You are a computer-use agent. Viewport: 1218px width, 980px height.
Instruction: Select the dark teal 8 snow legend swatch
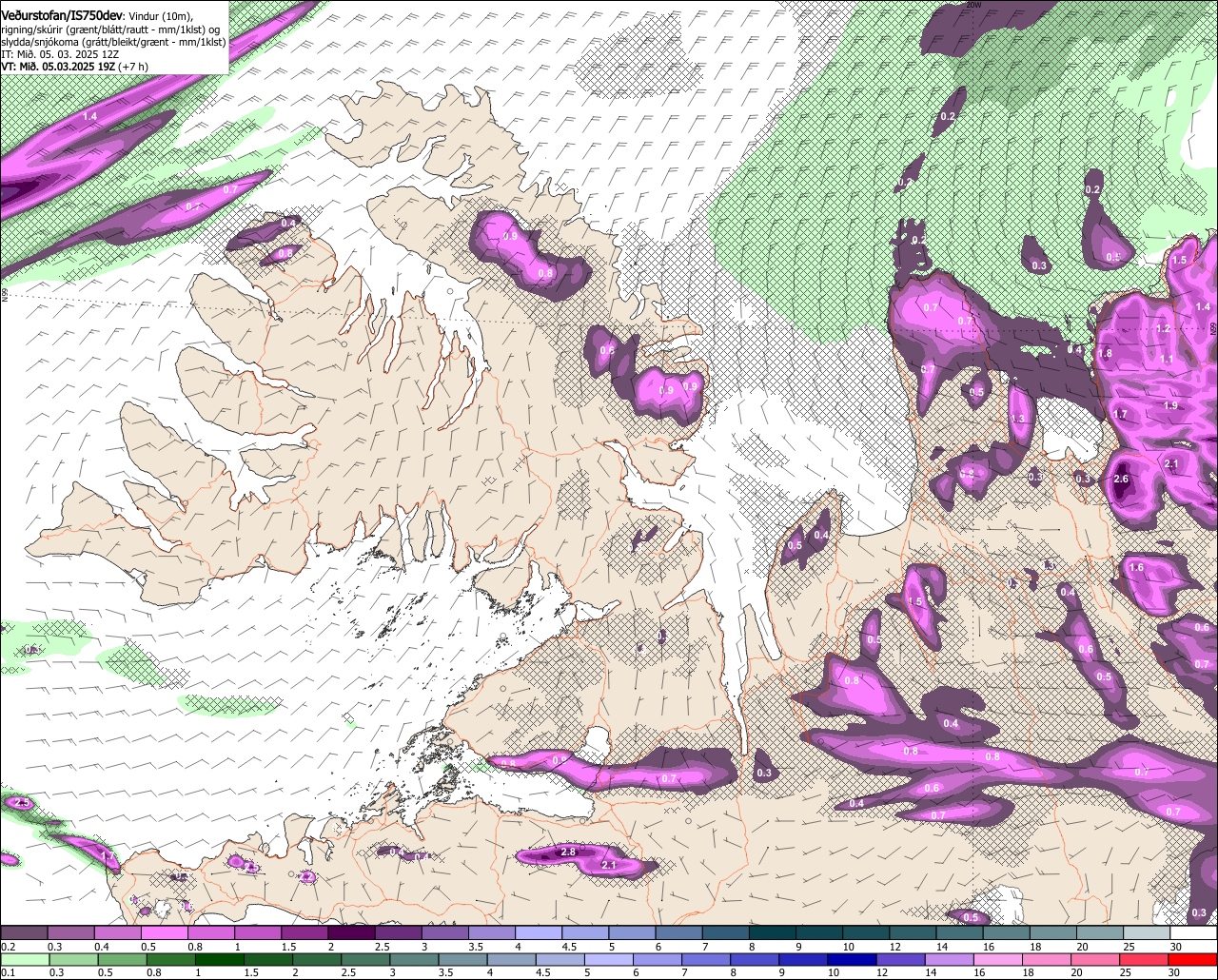click(x=773, y=932)
